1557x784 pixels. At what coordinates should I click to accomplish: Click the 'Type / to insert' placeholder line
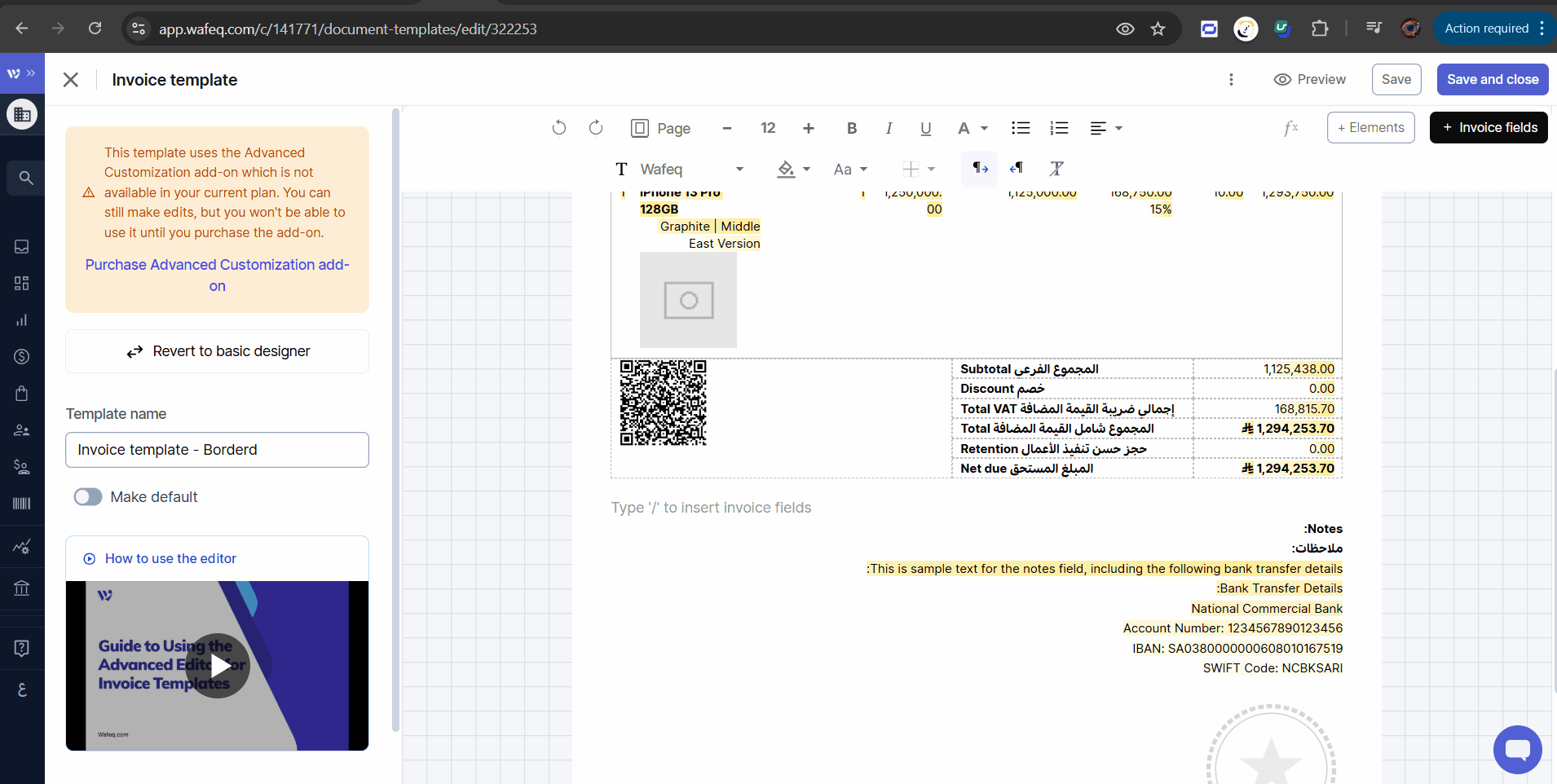click(712, 508)
